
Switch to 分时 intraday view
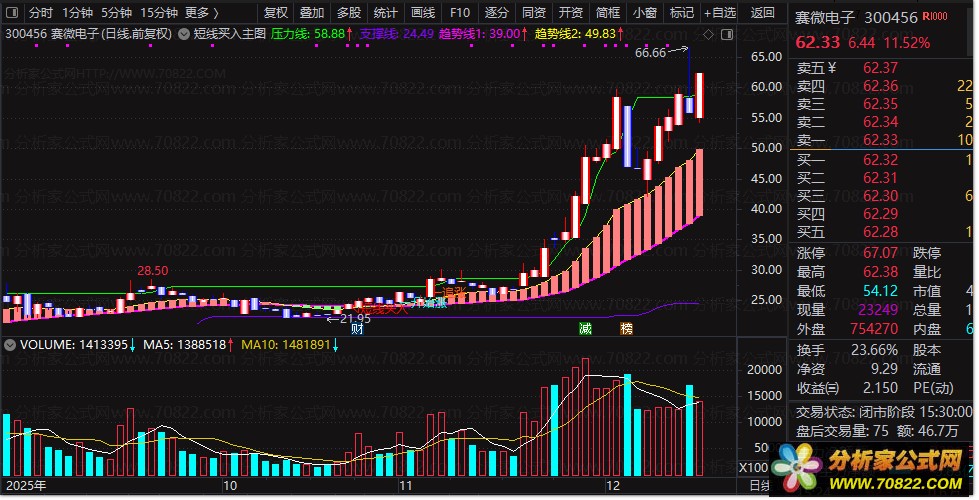tap(41, 12)
